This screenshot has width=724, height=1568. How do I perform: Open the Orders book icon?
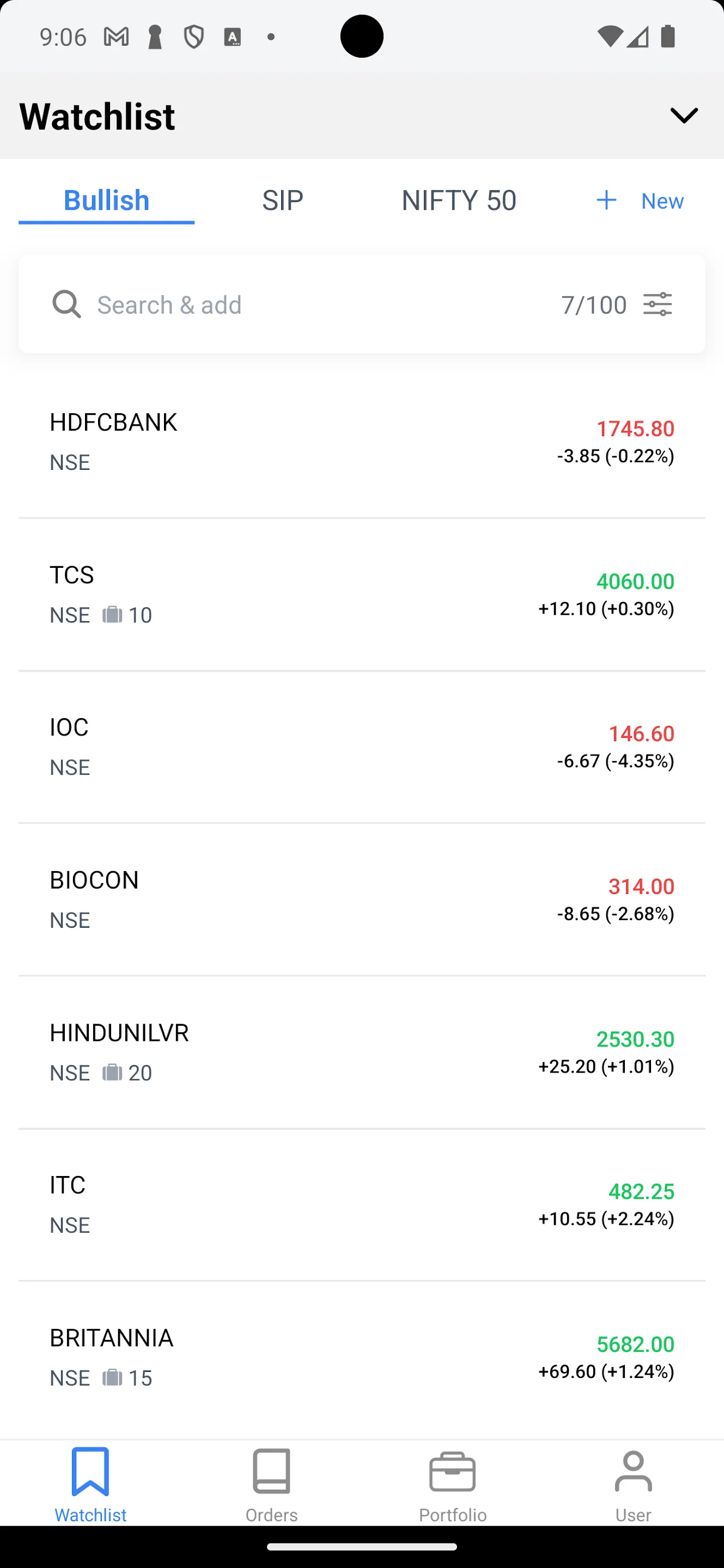coord(272,1471)
